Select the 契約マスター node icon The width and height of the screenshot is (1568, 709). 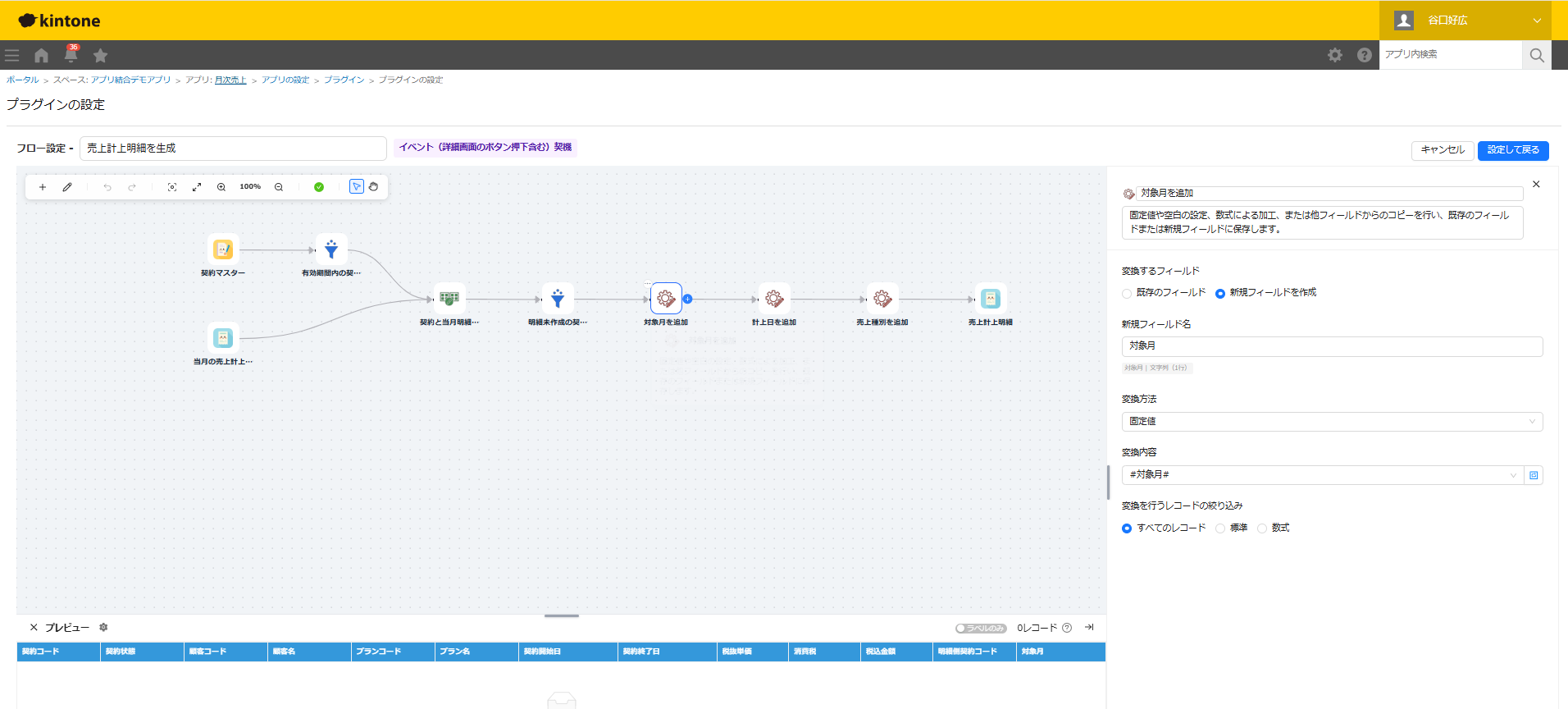pos(223,249)
